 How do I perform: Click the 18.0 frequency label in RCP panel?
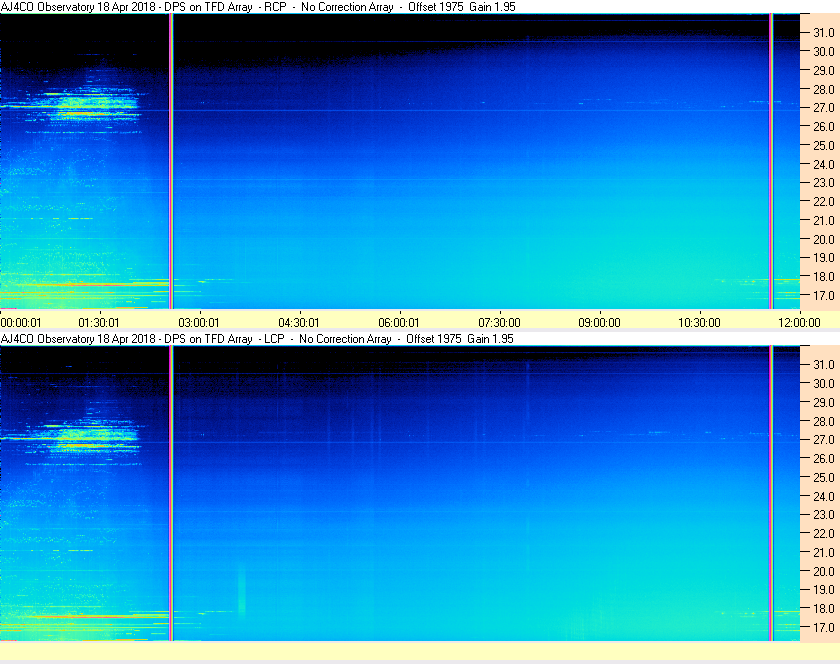[x=824, y=277]
